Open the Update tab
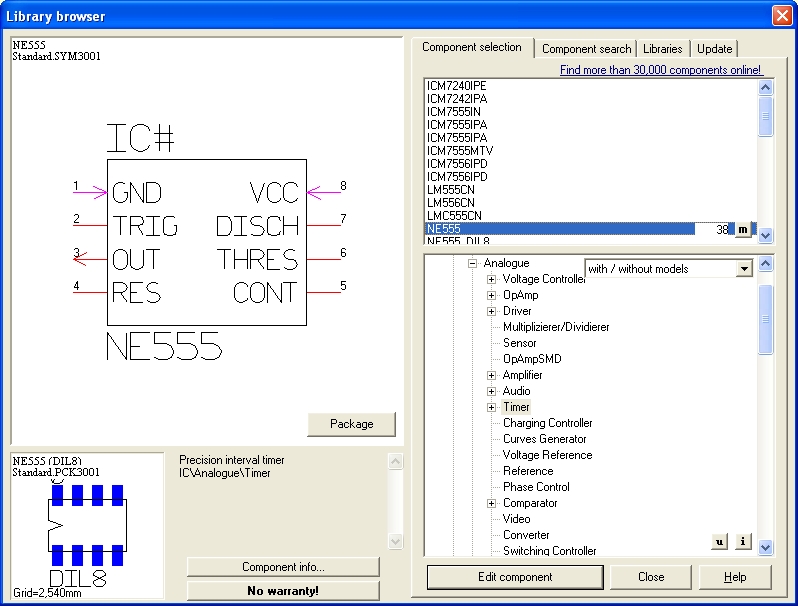This screenshot has height=606, width=798. point(714,48)
